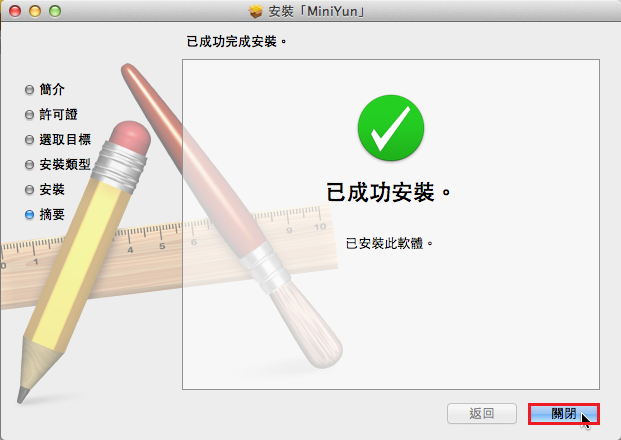Click the package icon in title bar

tap(256, 11)
